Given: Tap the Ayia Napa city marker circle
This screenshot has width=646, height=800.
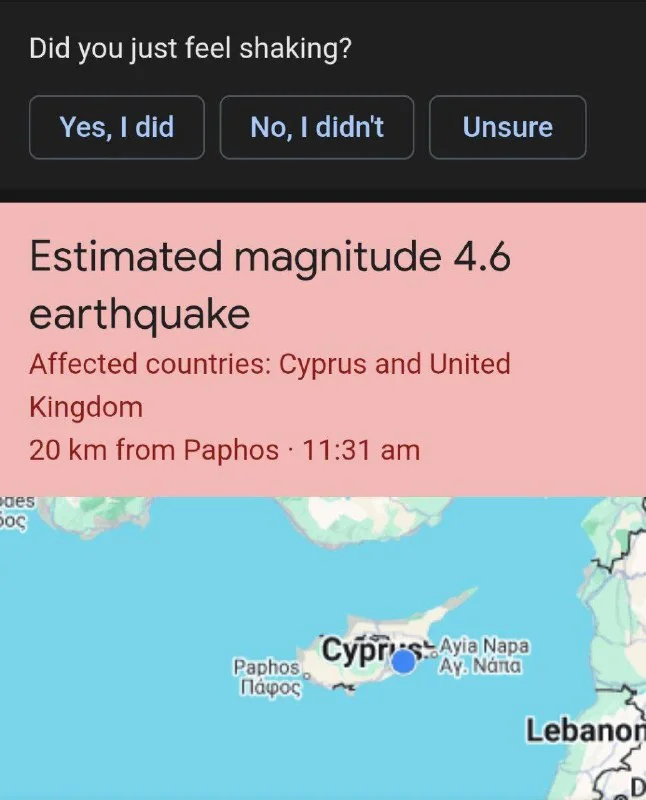Looking at the screenshot, I should pos(431,656).
